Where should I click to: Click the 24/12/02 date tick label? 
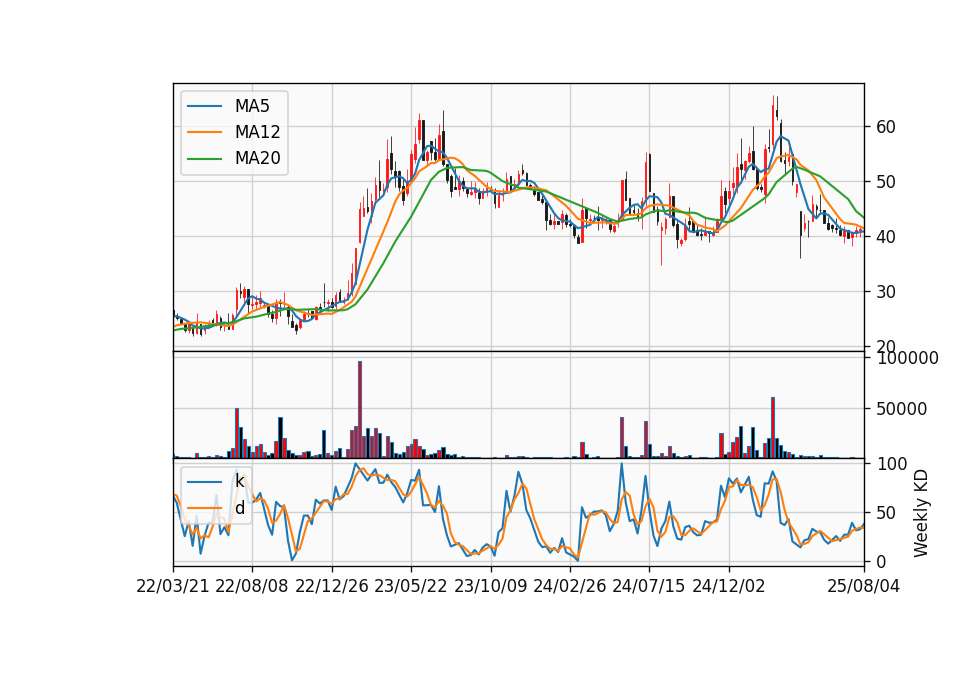[729, 586]
